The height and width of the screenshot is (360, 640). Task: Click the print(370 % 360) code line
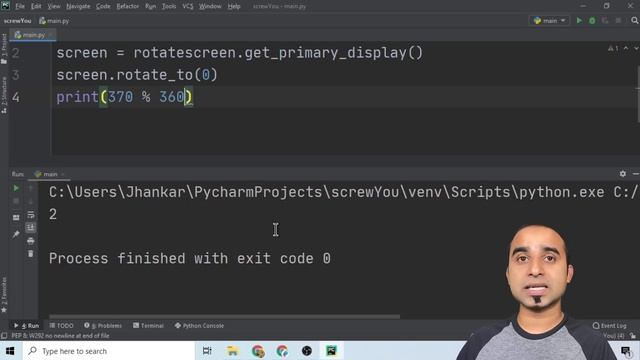pyautogui.click(x=124, y=97)
